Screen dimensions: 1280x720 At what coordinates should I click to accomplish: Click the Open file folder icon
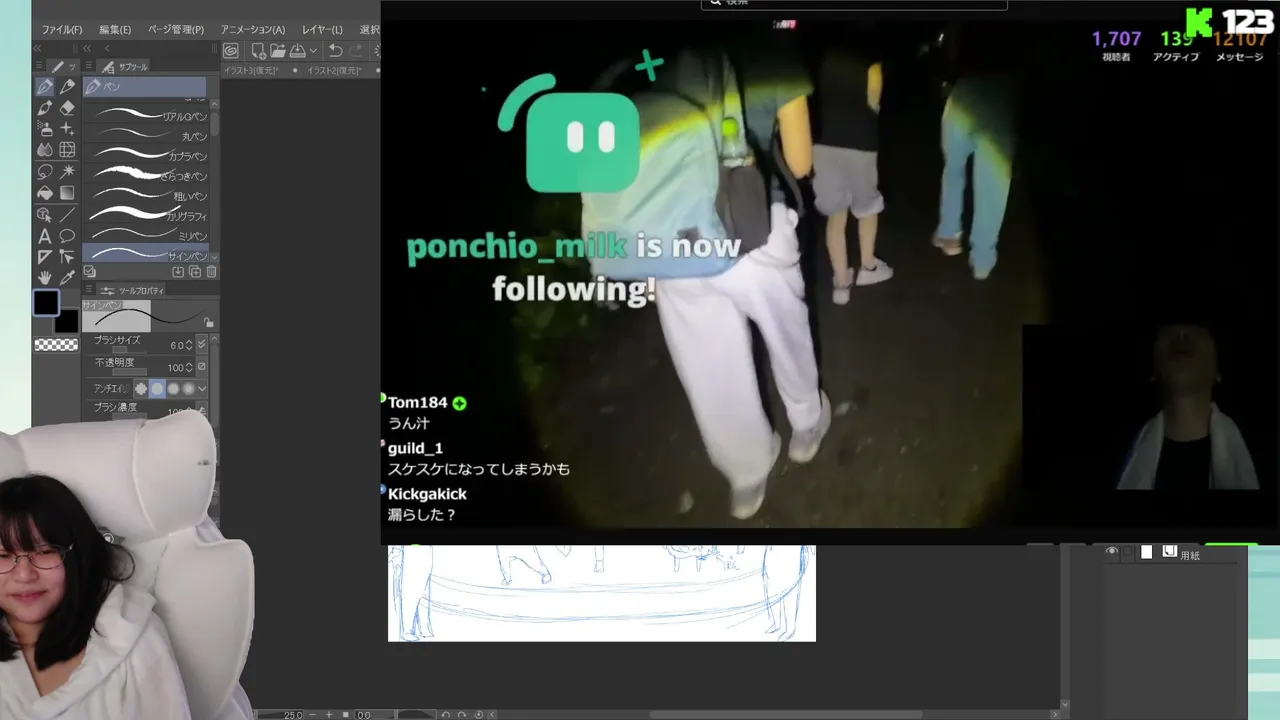click(278, 51)
